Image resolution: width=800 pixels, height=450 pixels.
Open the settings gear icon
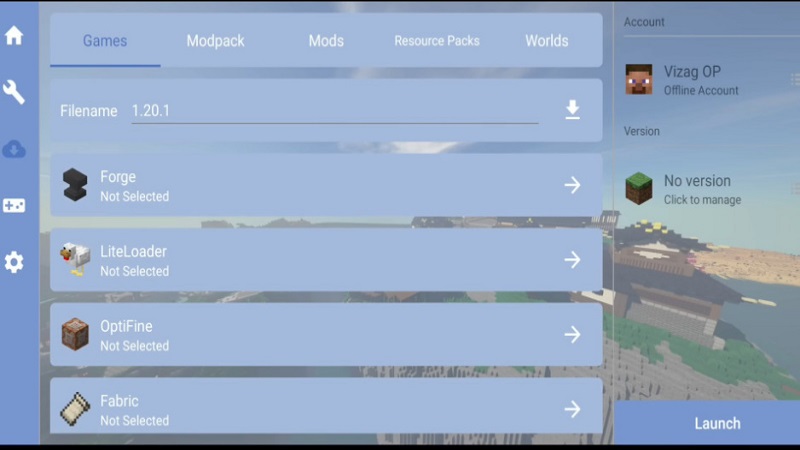[14, 262]
